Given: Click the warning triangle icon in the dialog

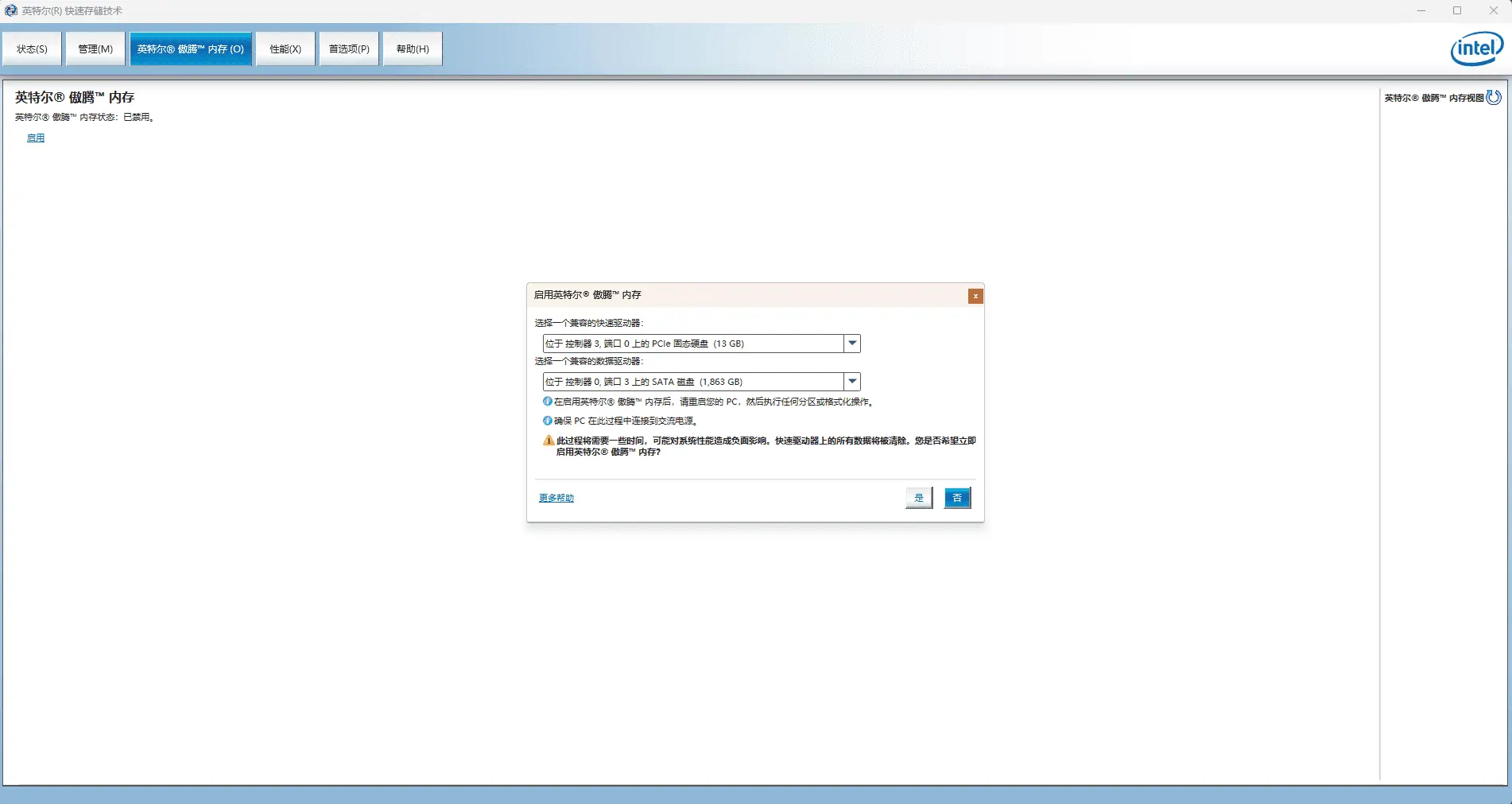Looking at the screenshot, I should click(x=549, y=441).
